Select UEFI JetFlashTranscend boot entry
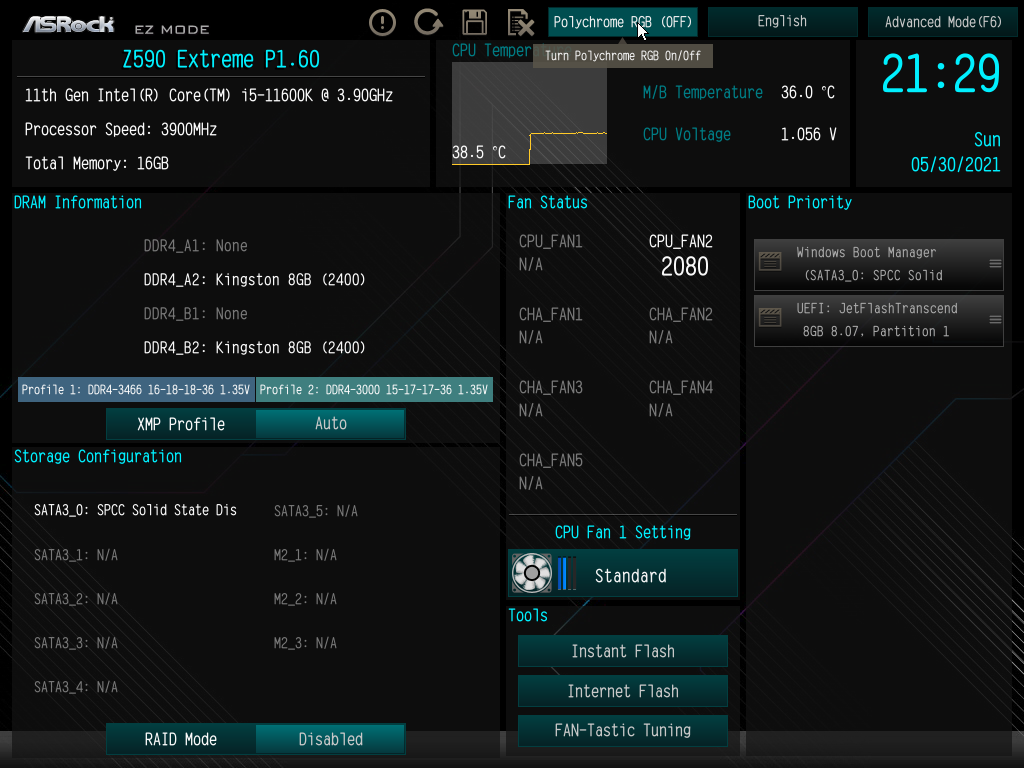 point(878,320)
